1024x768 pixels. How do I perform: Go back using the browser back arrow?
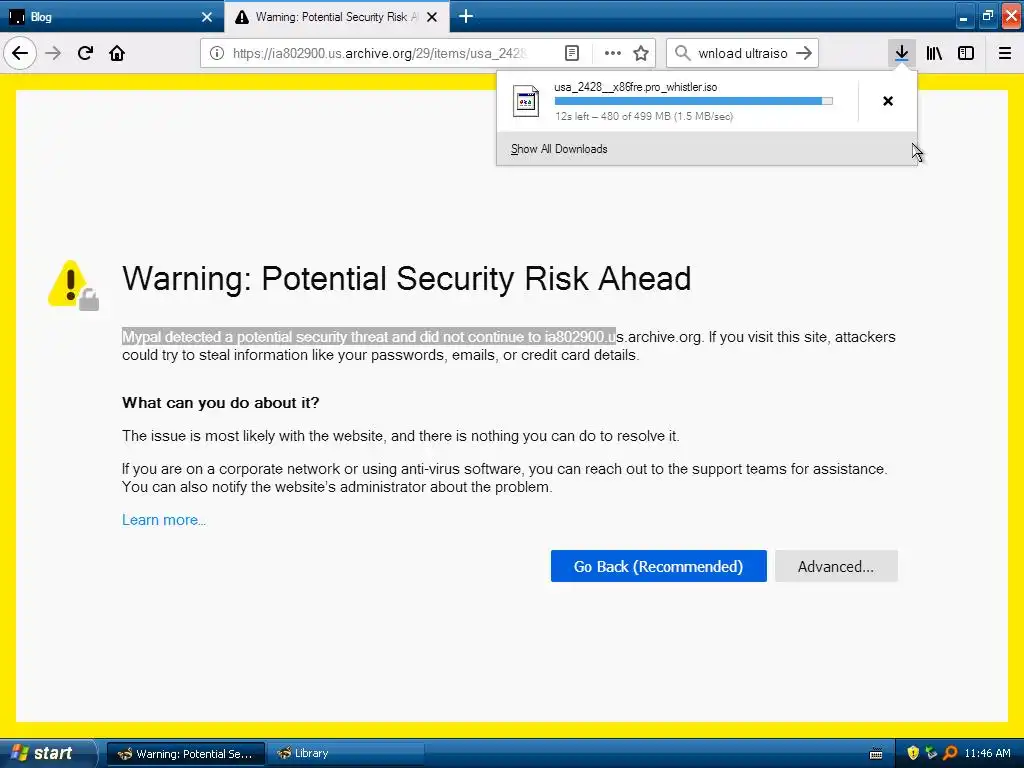click(x=20, y=53)
